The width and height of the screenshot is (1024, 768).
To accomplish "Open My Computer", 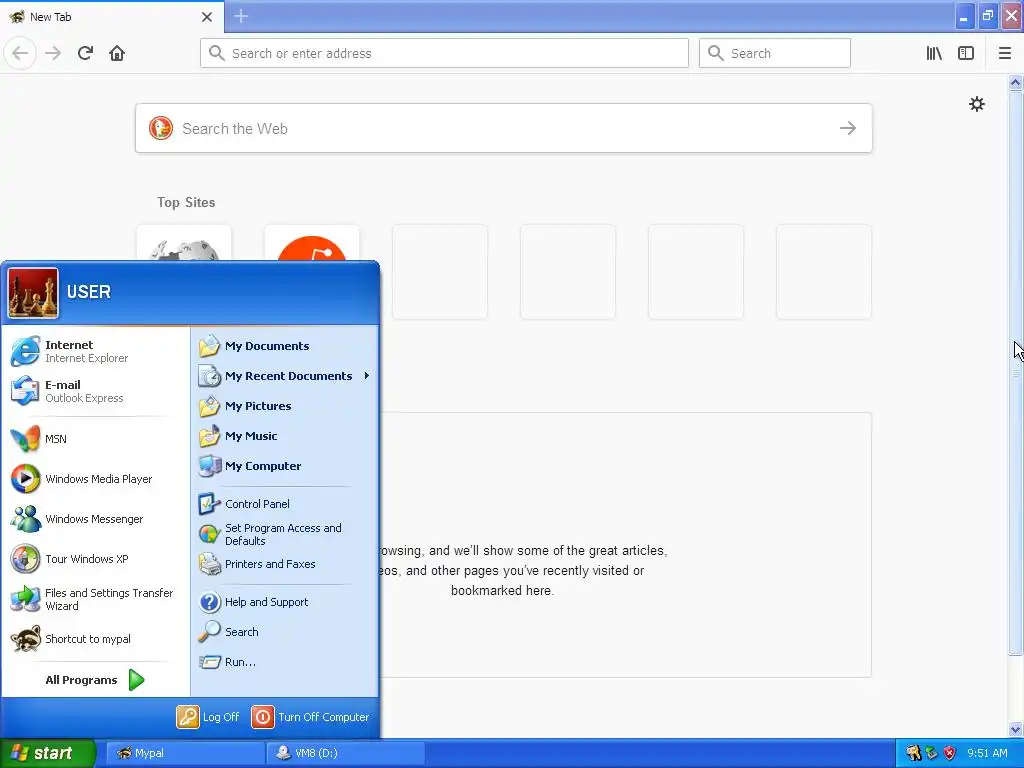I will tap(284, 466).
